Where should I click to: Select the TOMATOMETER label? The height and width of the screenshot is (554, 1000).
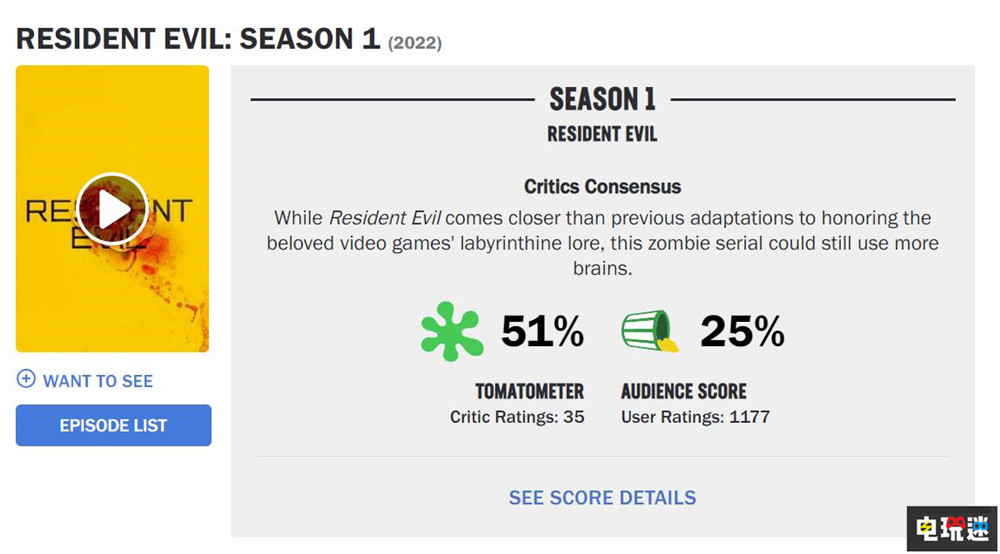529,391
